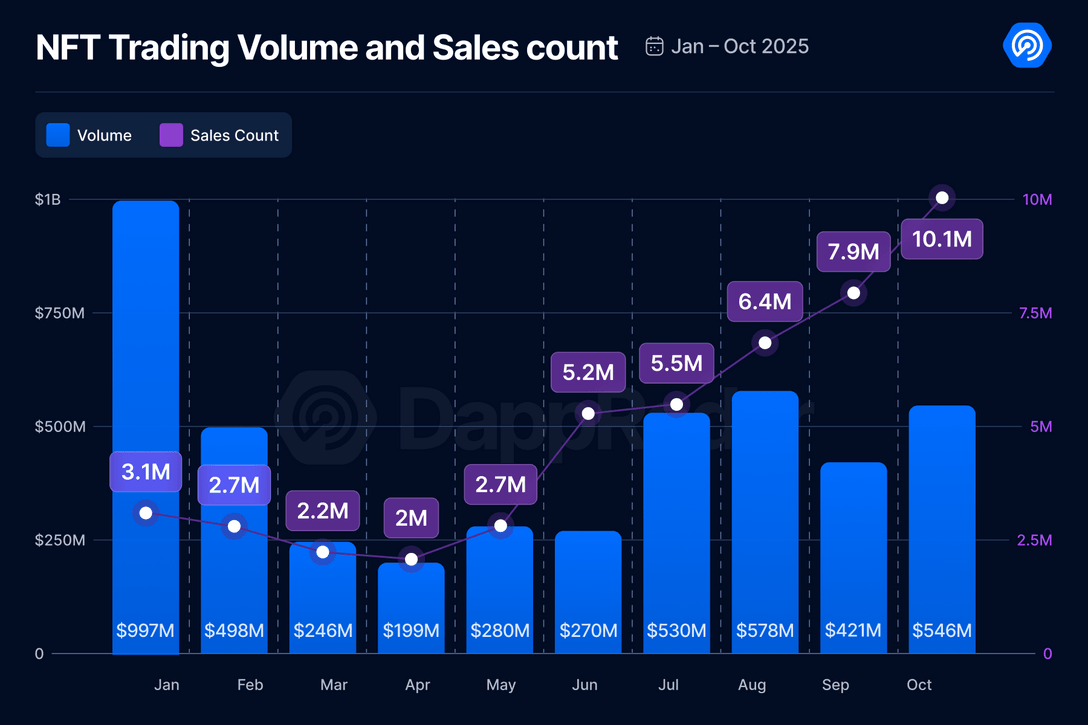The image size is (1088, 725).
Task: Click the calendar icon beside date range
Action: click(x=655, y=46)
